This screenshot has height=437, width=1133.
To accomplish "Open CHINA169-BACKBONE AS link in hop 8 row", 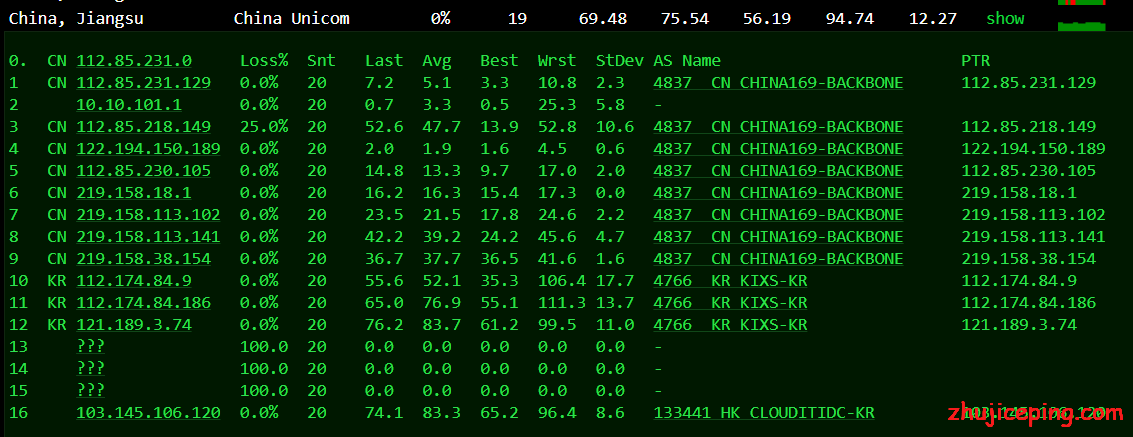I will (x=778, y=237).
